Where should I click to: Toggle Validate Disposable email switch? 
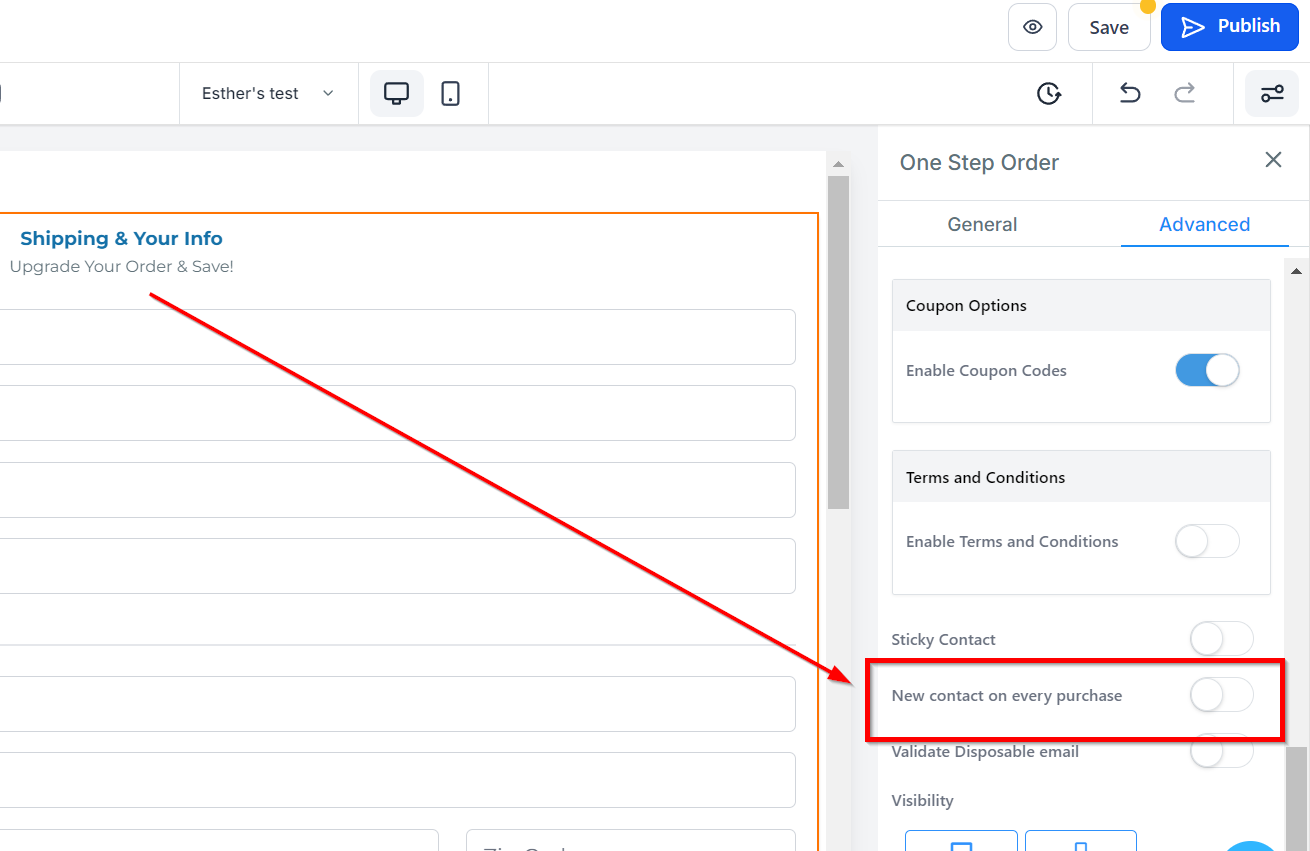coord(1221,751)
